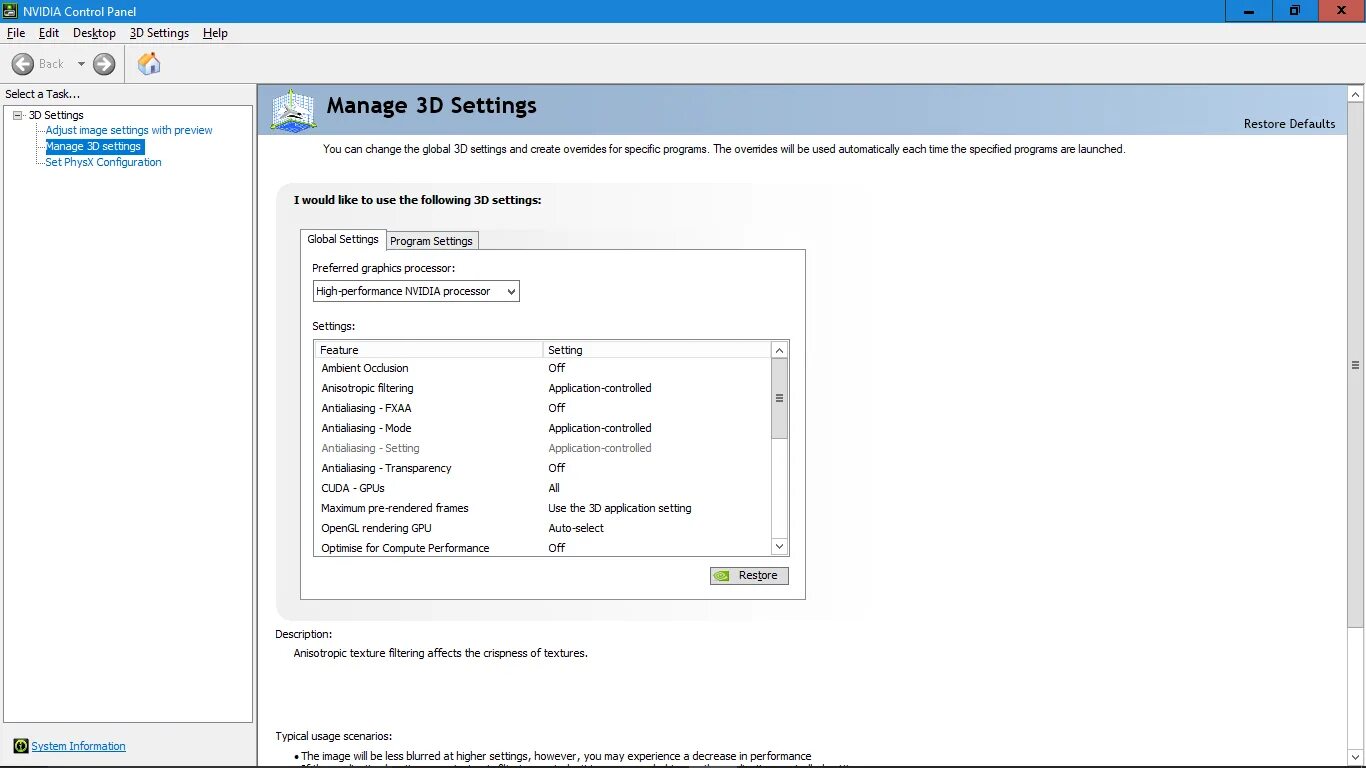Open the Edit menu
The width and height of the screenshot is (1366, 768).
[x=49, y=33]
